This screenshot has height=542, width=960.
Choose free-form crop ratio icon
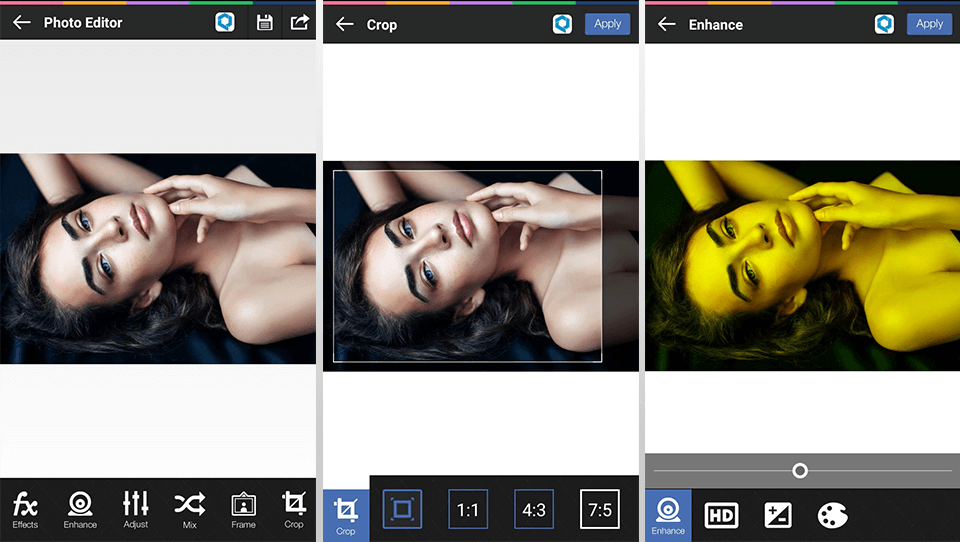402,509
